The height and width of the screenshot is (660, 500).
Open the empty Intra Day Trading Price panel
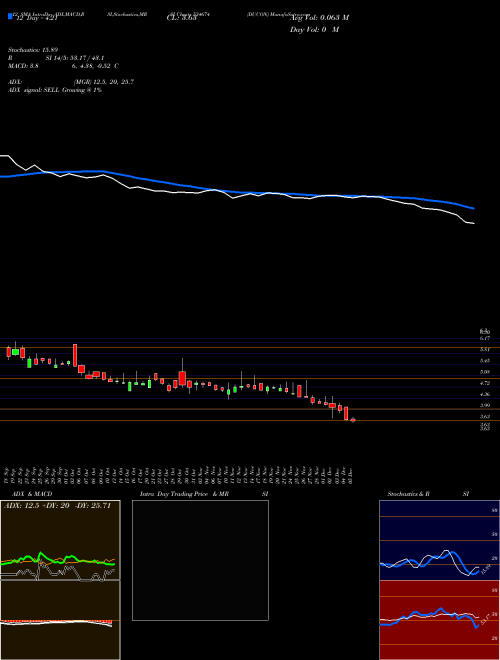point(200,560)
